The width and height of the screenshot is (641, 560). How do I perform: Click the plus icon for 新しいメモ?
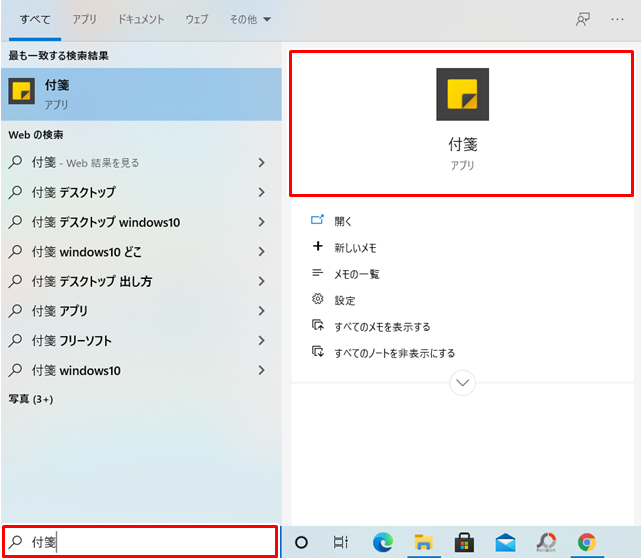click(318, 246)
